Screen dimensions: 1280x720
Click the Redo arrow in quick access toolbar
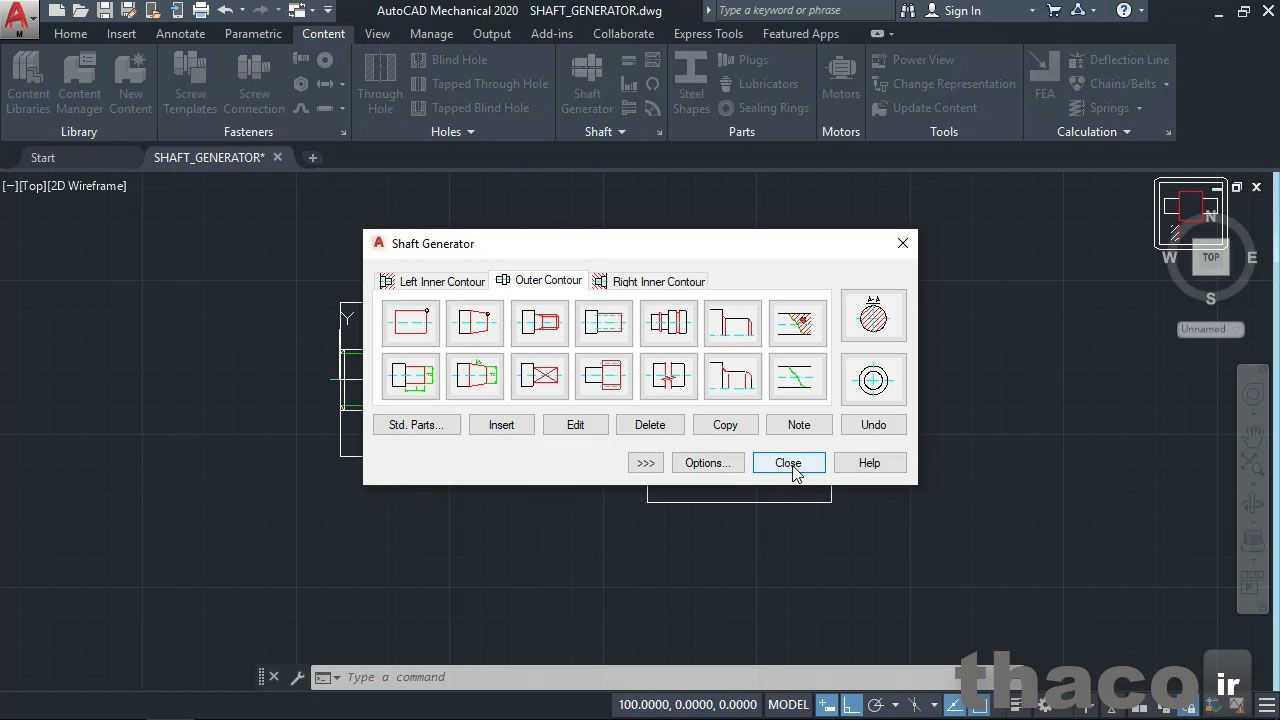260,11
